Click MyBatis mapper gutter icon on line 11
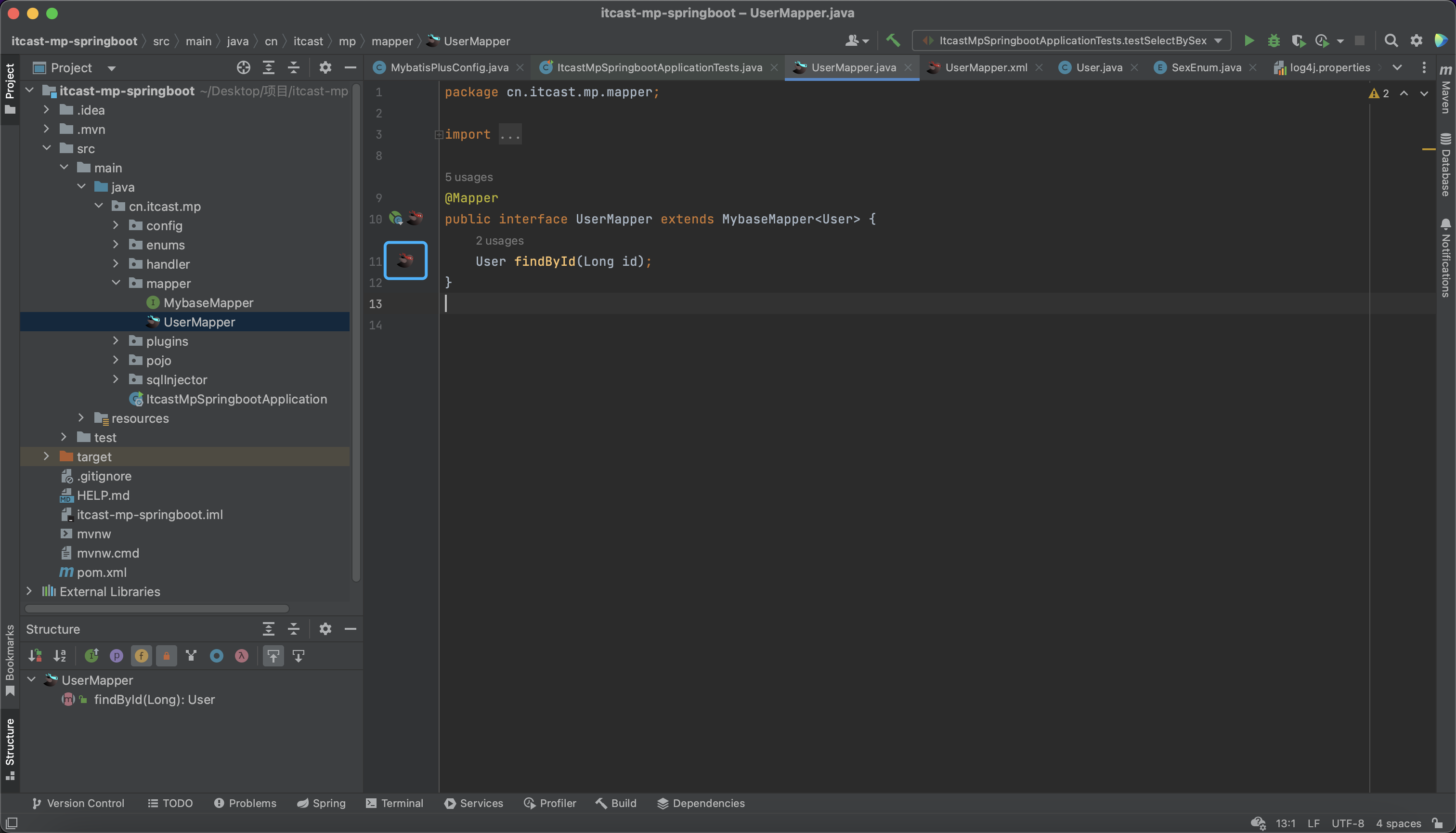1456x833 pixels. (x=405, y=261)
